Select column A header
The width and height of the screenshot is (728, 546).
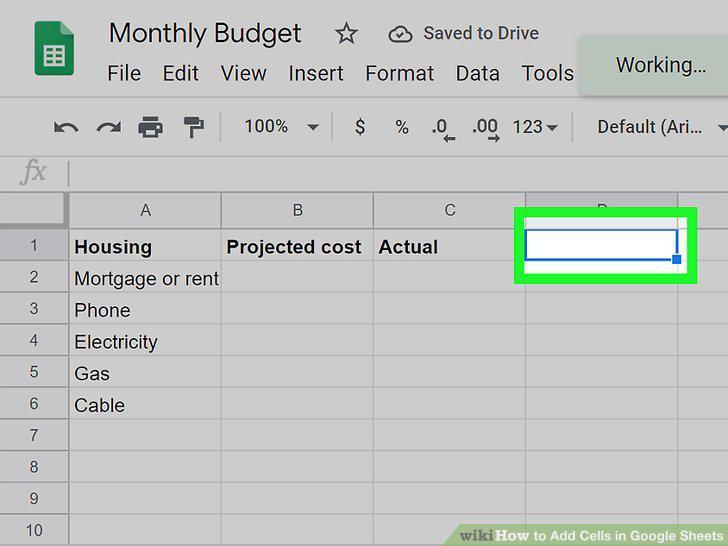pos(145,210)
